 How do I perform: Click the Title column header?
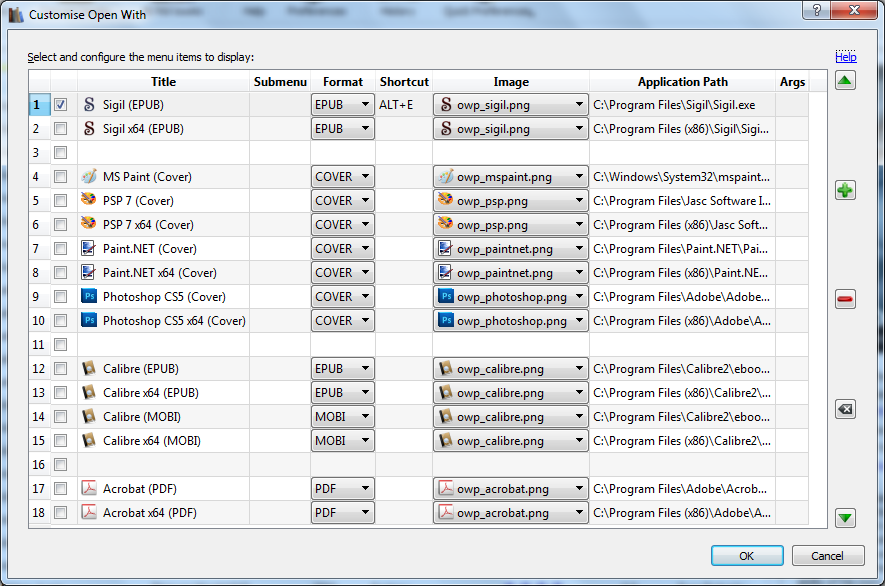tap(164, 82)
